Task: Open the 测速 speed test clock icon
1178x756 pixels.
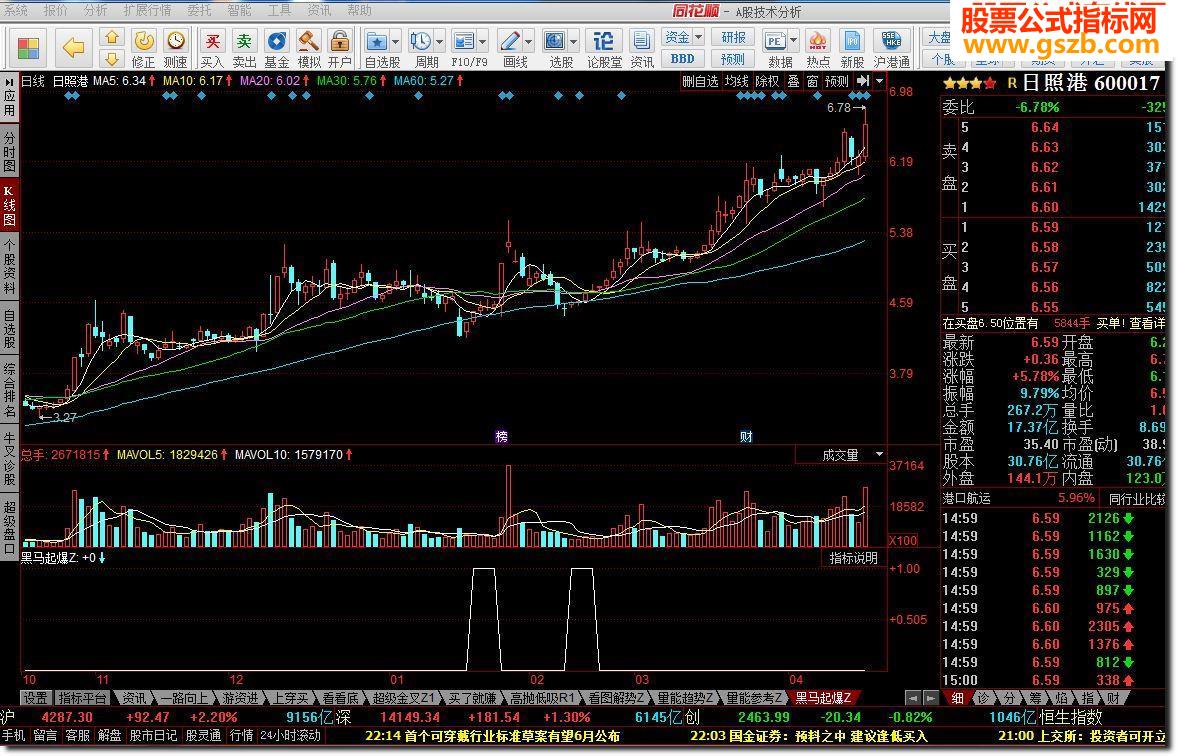Action: click(x=175, y=49)
